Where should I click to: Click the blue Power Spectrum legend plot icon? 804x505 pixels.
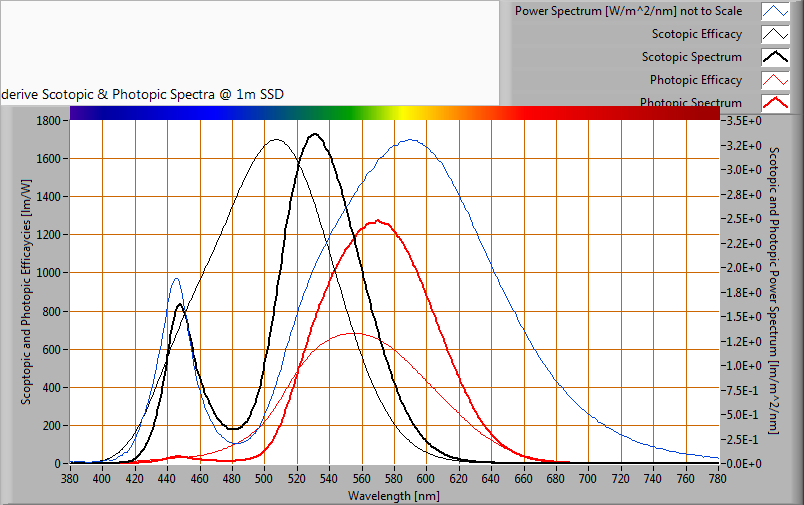tap(775, 12)
